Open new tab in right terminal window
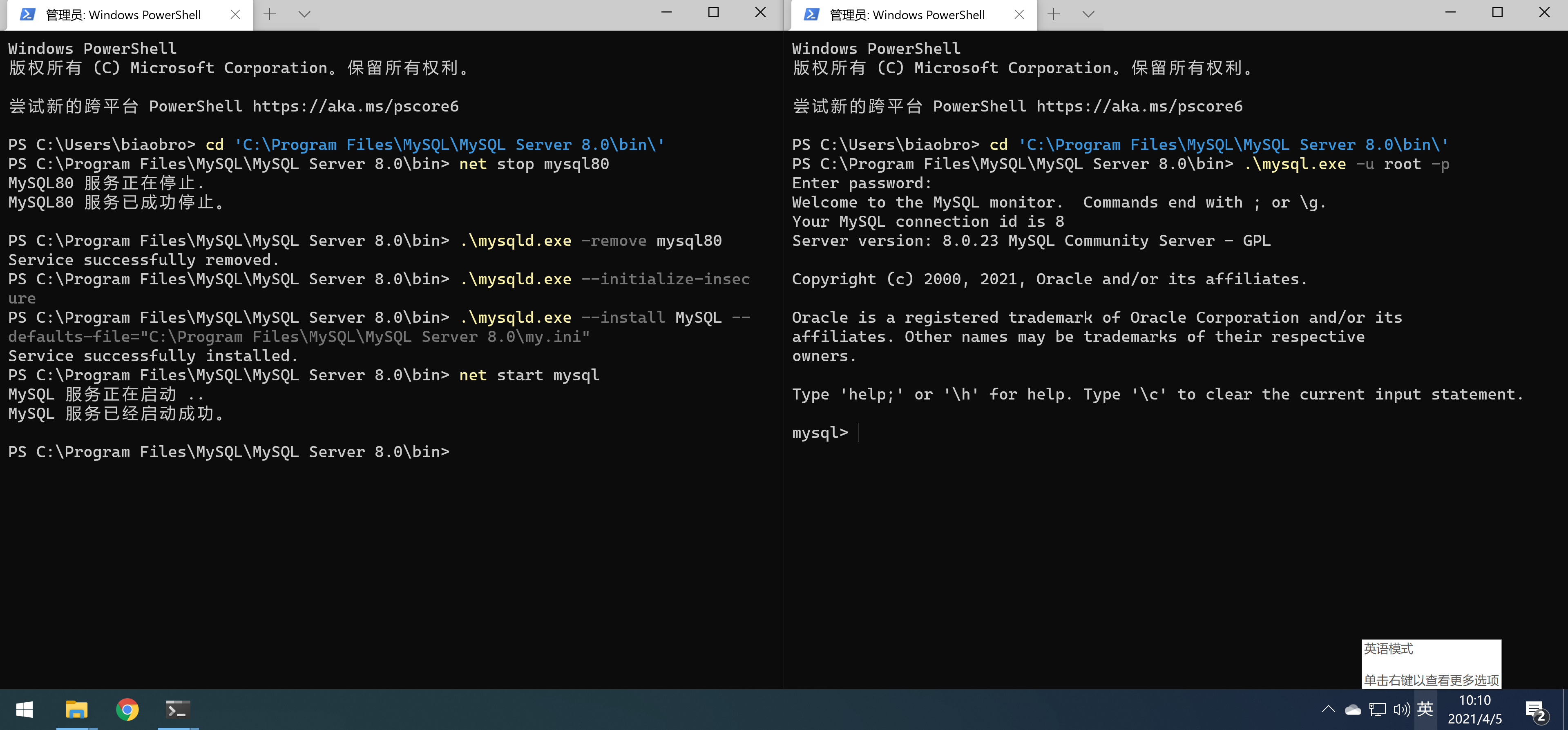The width and height of the screenshot is (1568, 730). [1054, 14]
